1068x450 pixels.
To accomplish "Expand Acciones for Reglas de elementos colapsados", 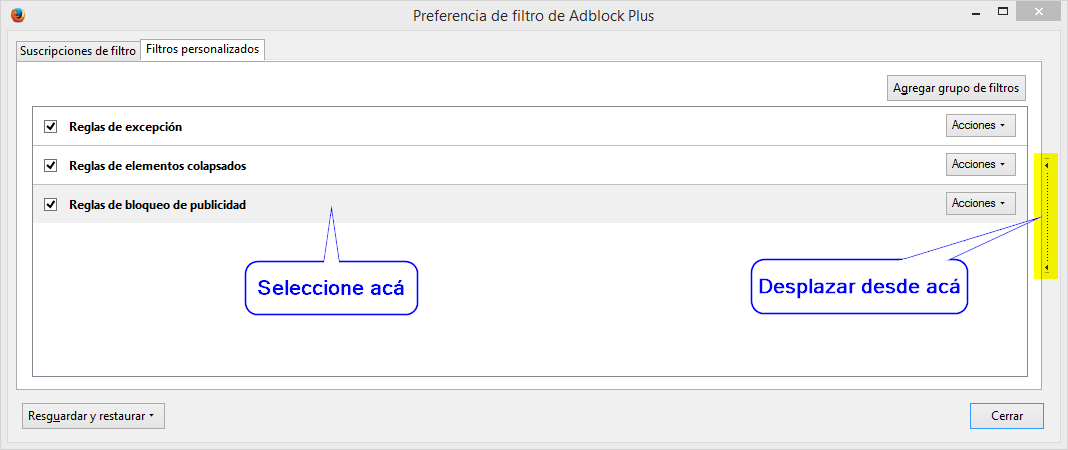I will click(980, 165).
